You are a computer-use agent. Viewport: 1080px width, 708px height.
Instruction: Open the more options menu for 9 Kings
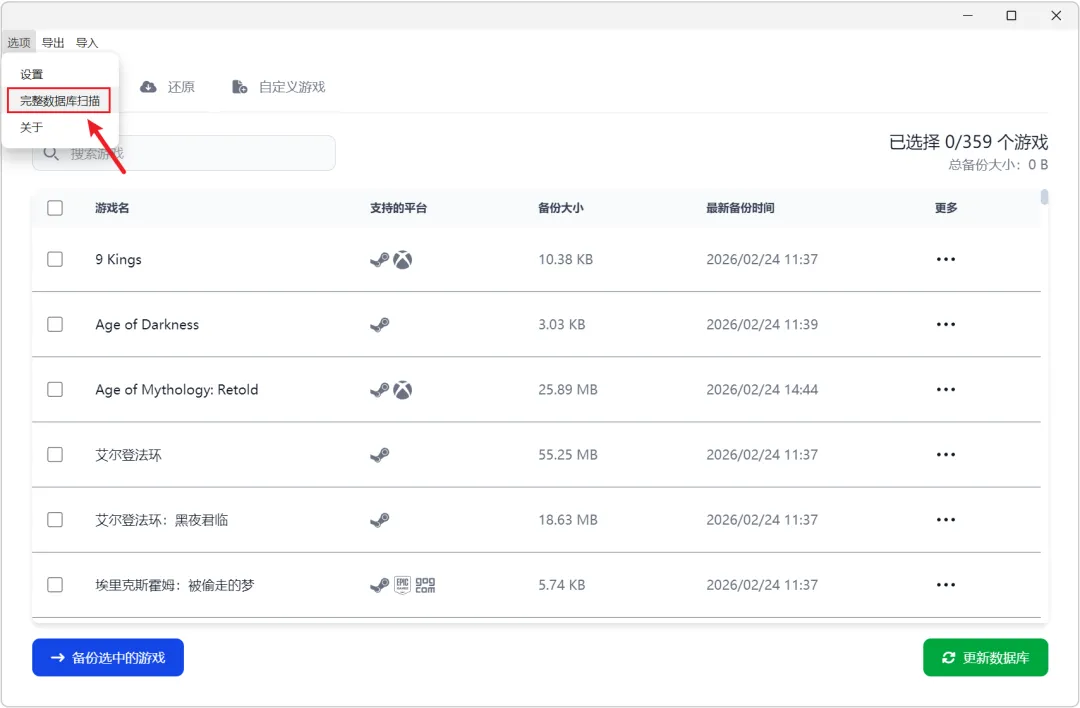pos(945,260)
